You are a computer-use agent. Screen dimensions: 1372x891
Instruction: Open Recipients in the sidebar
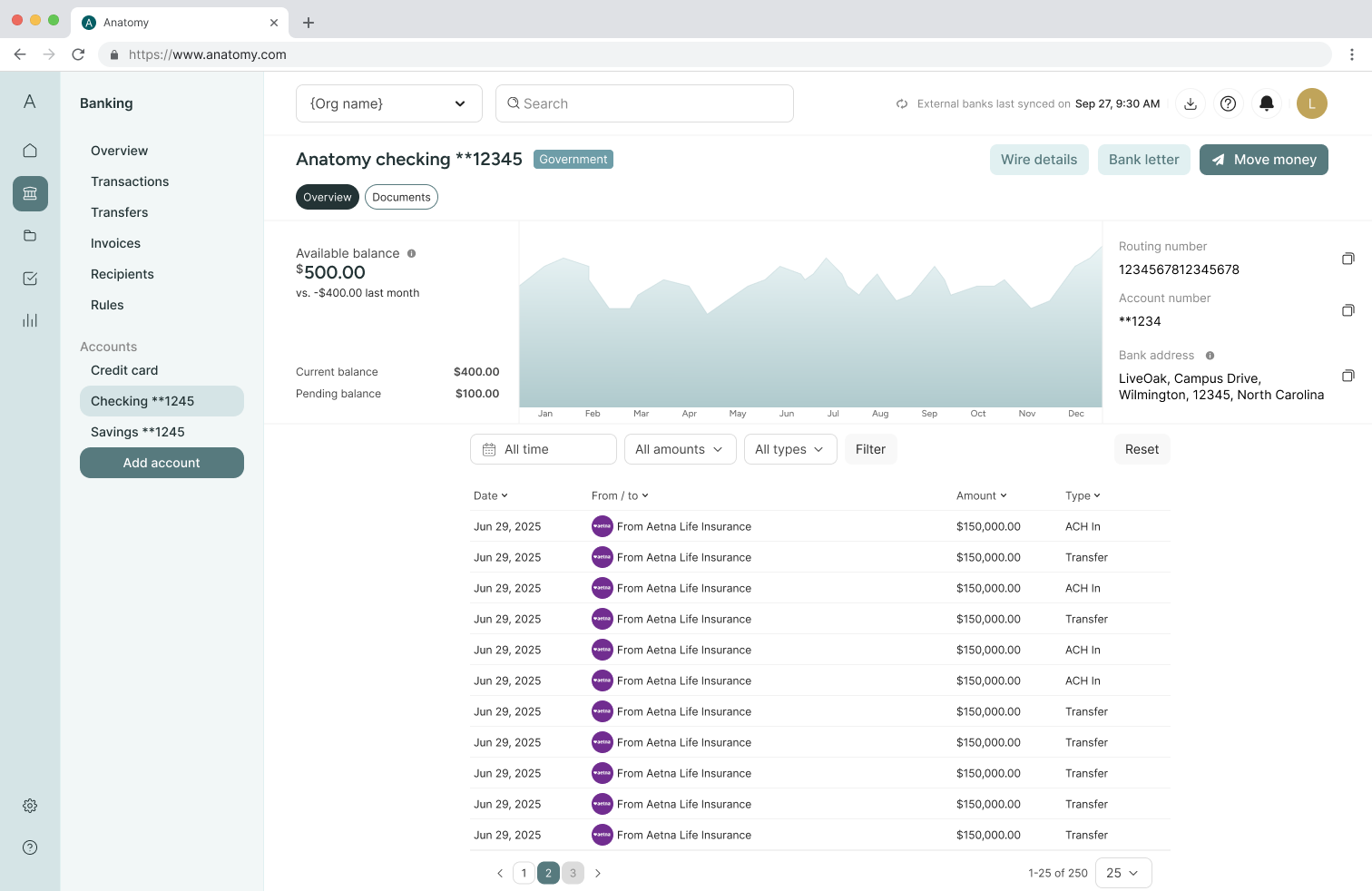[122, 274]
